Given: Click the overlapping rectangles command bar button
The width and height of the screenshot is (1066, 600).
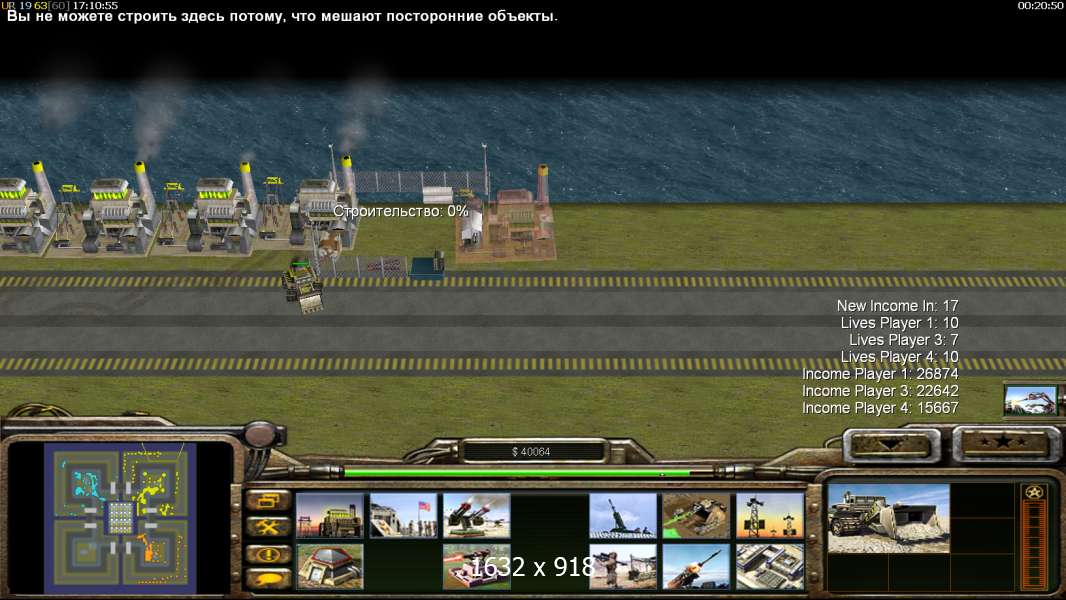Looking at the screenshot, I should click(x=268, y=501).
